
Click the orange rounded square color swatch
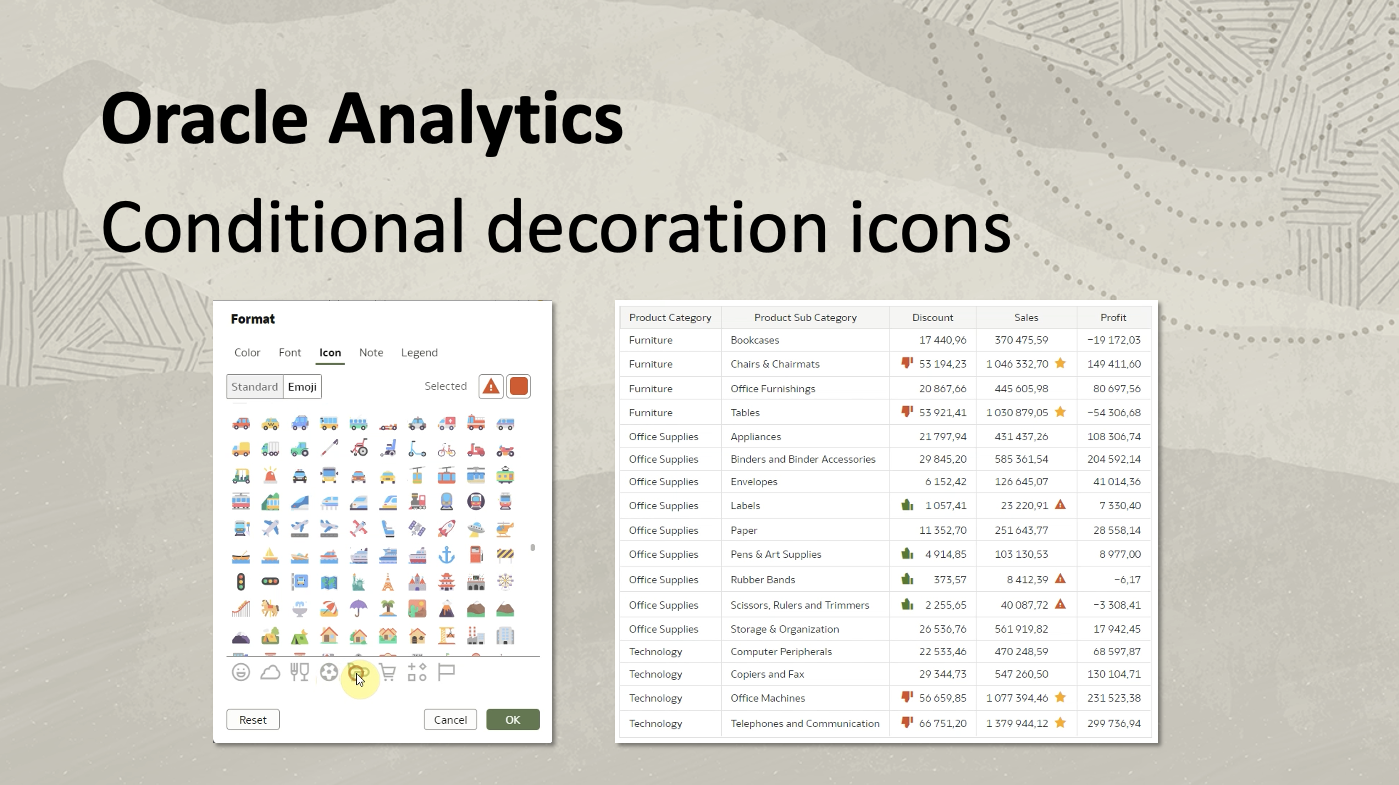point(518,386)
